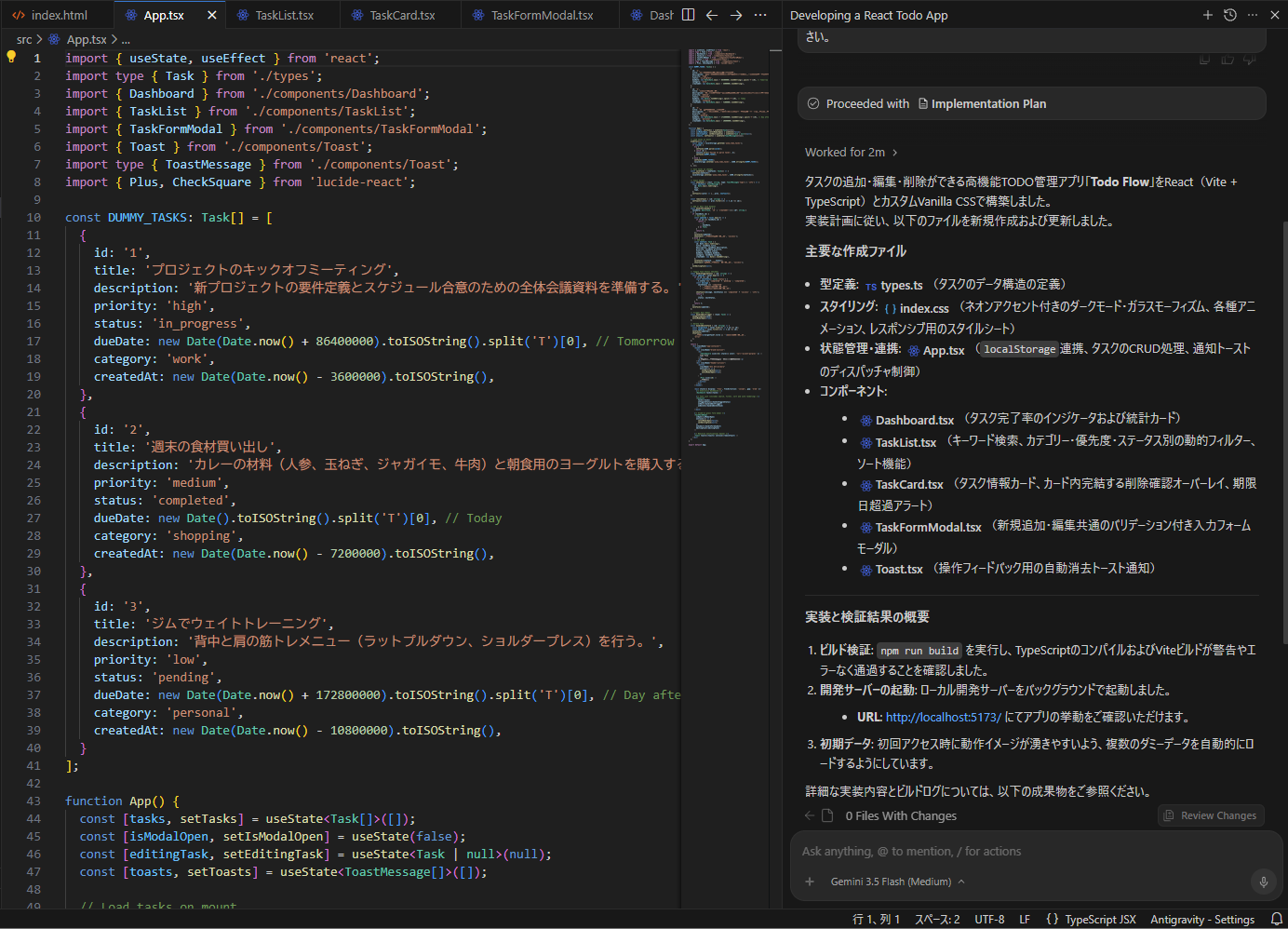
Task: Open Antigravity - Settings in the status bar
Action: coord(1202,919)
